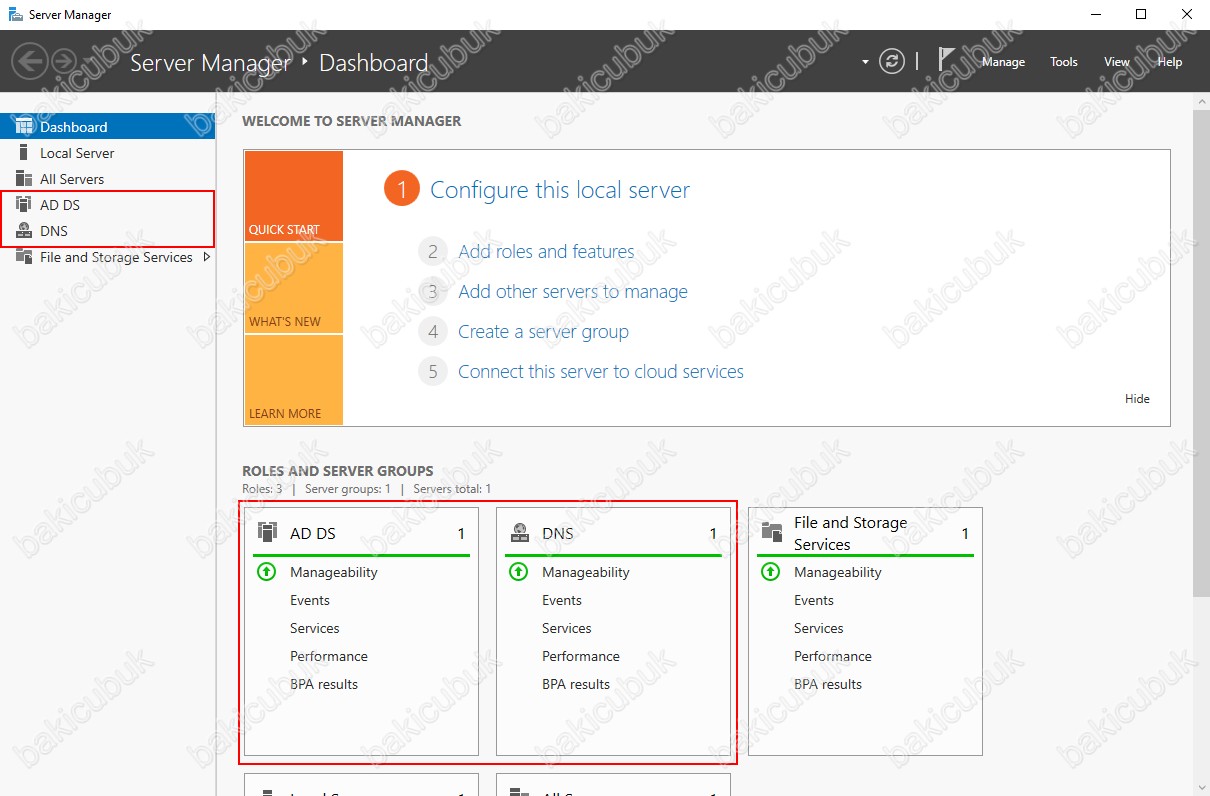This screenshot has height=796, width=1210.
Task: Open the View menu
Action: tap(1117, 62)
